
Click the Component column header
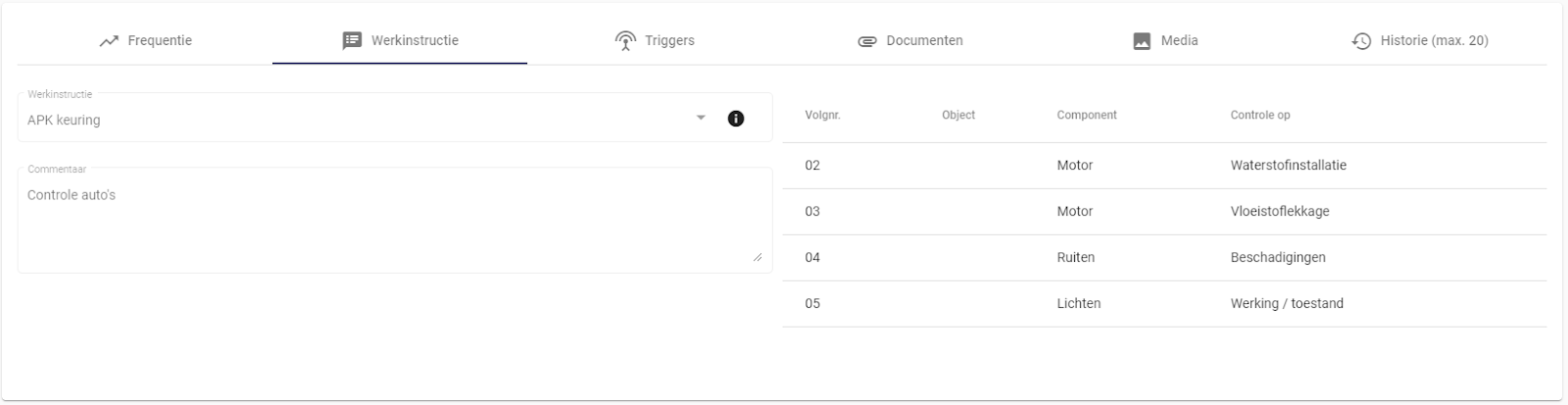coord(1086,115)
